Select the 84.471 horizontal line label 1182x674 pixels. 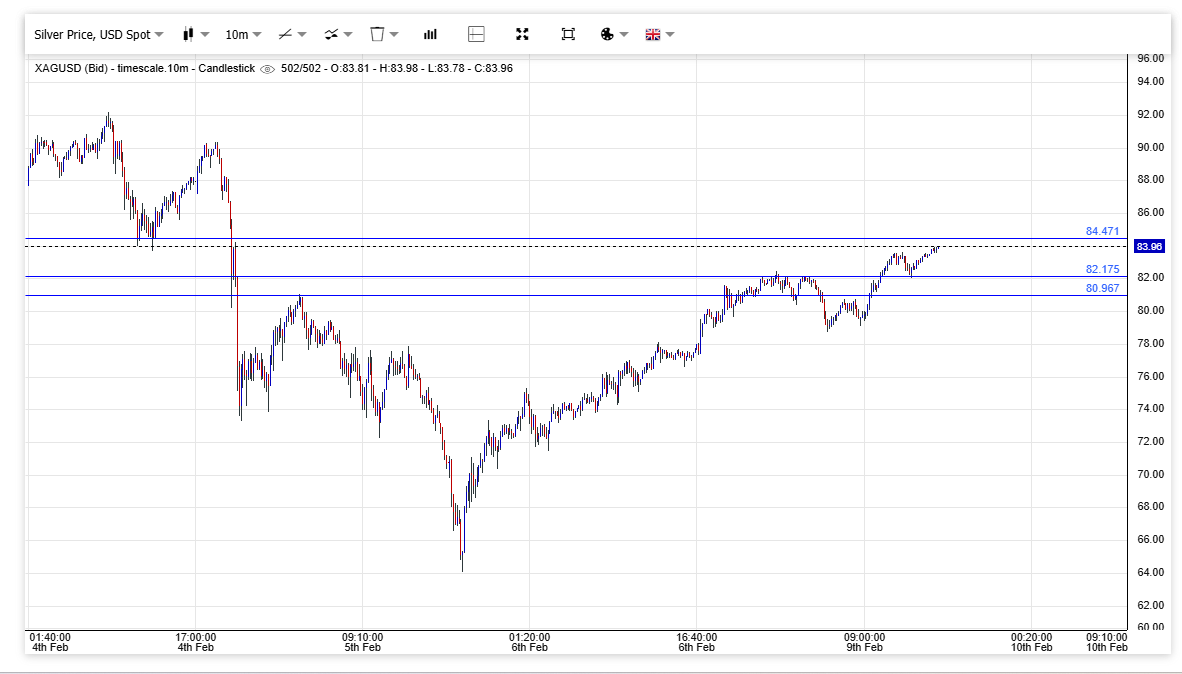tap(1102, 231)
